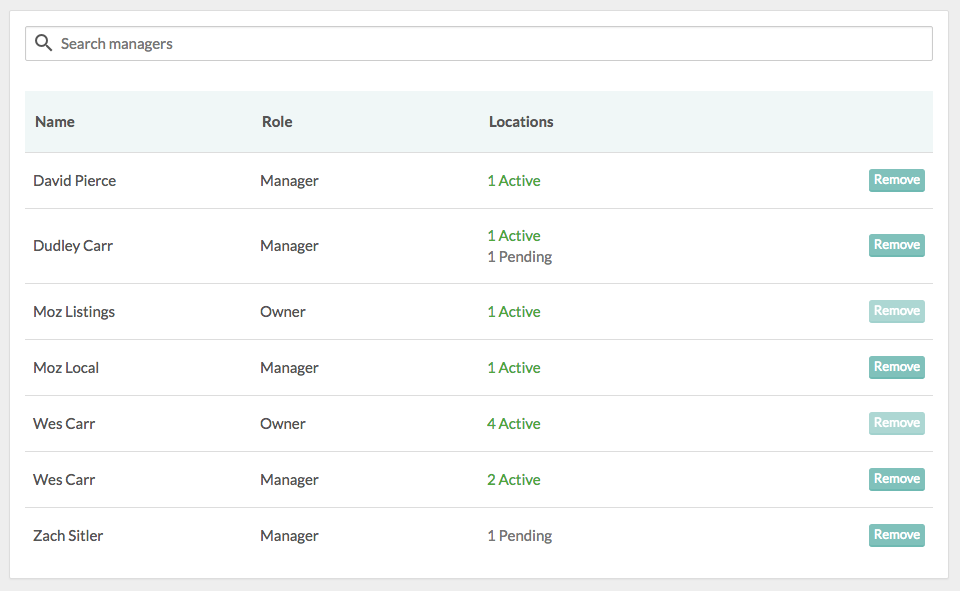Remove Wes Carr with the Manager role
The width and height of the screenshot is (960, 591).
[896, 479]
